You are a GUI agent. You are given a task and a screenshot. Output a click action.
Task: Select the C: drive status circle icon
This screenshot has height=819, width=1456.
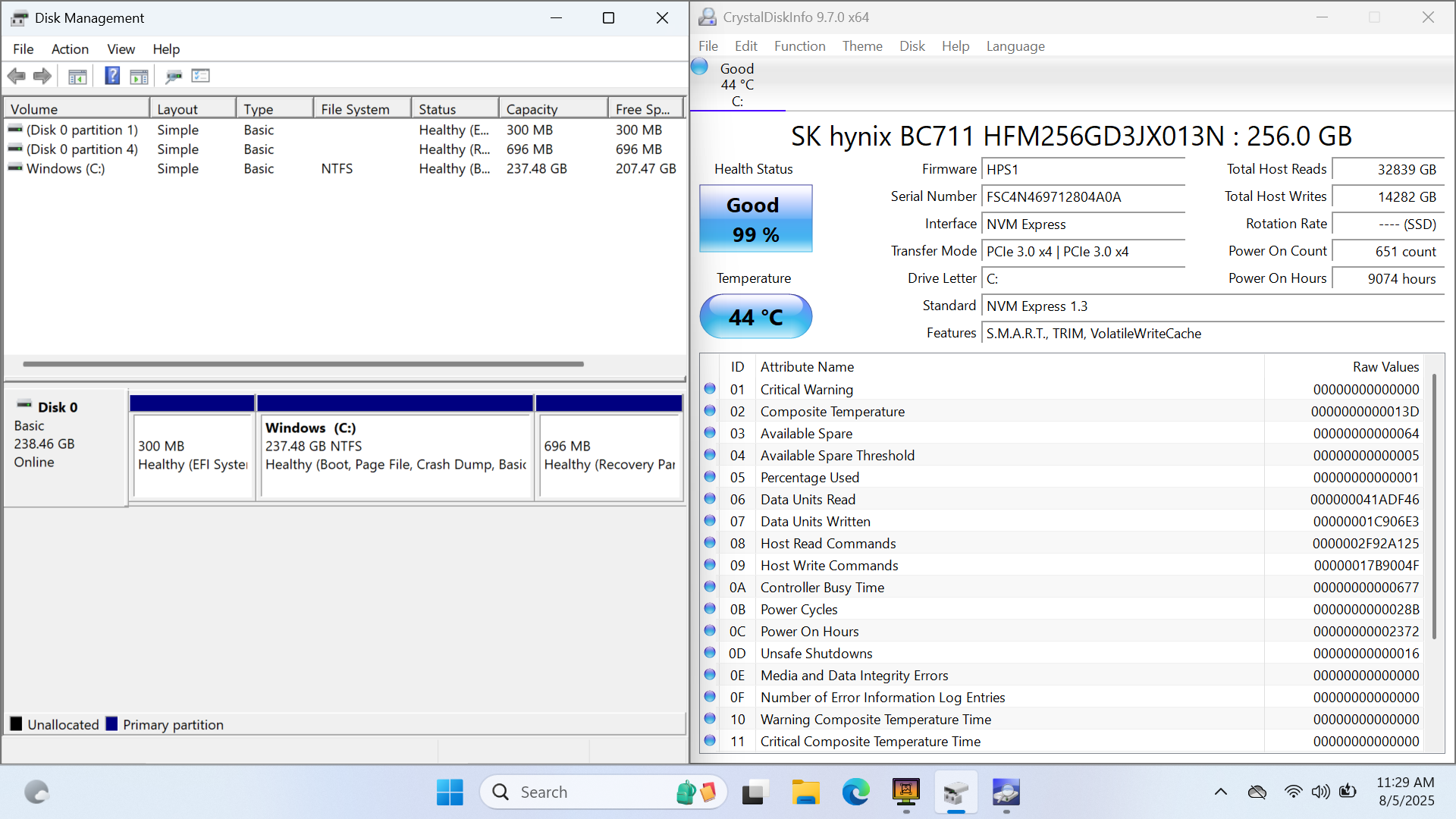(700, 67)
